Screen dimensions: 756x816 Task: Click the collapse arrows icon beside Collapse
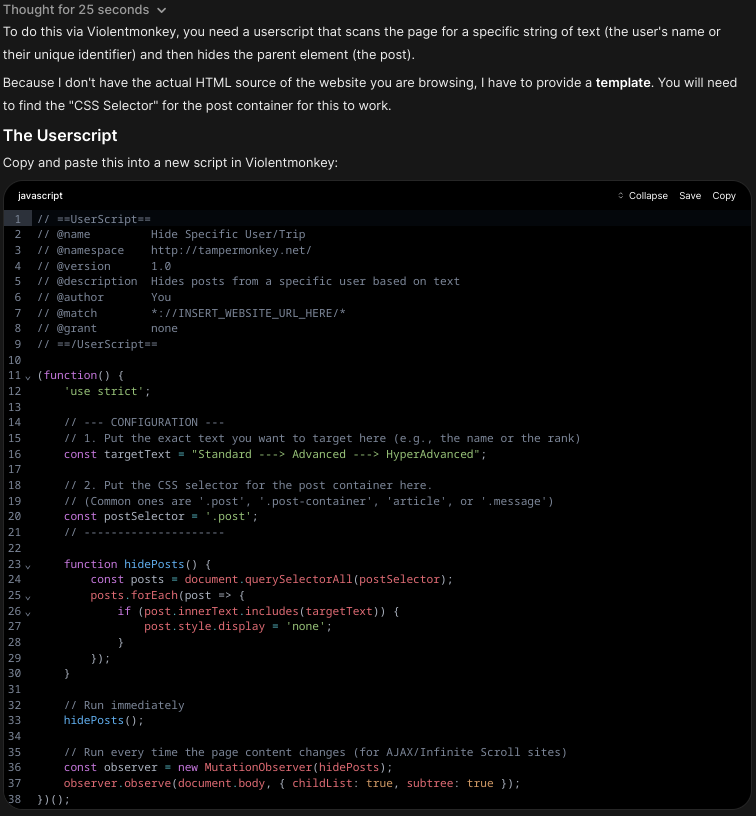click(x=620, y=196)
